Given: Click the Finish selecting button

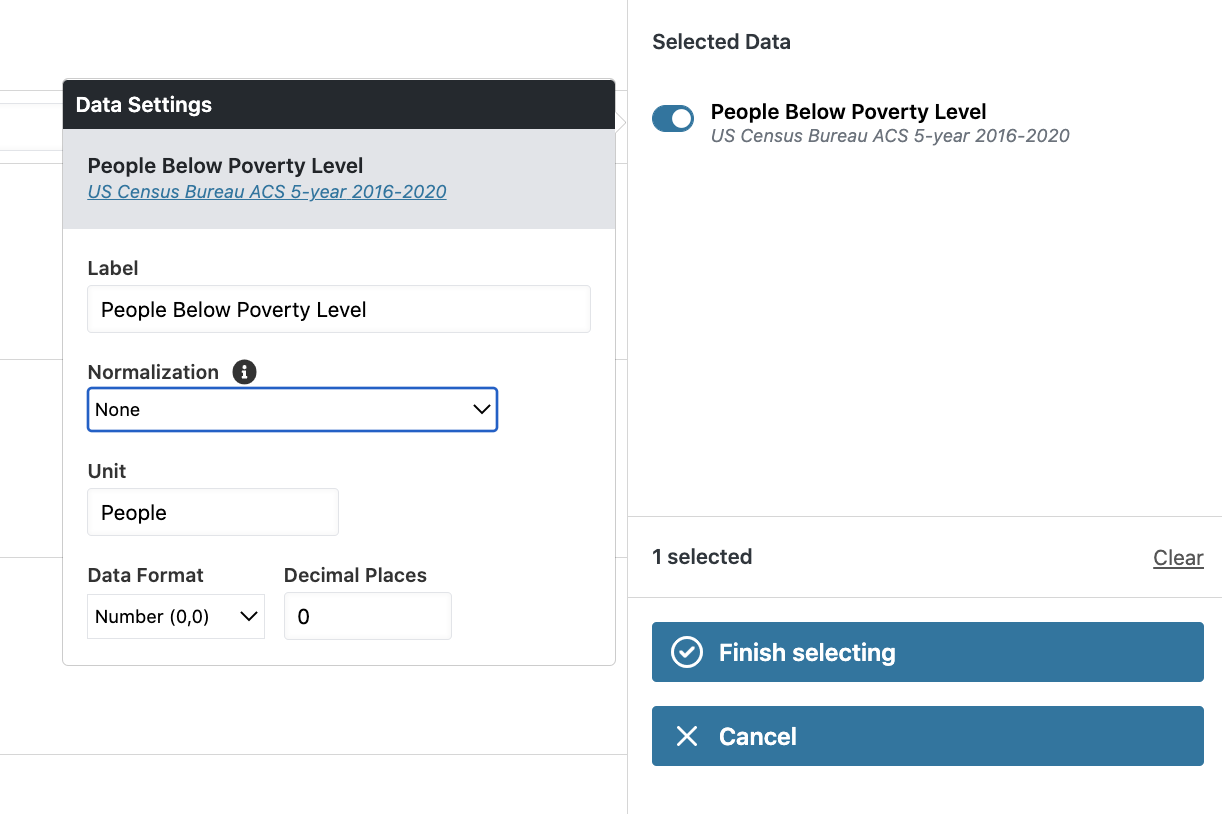Looking at the screenshot, I should tap(927, 653).
